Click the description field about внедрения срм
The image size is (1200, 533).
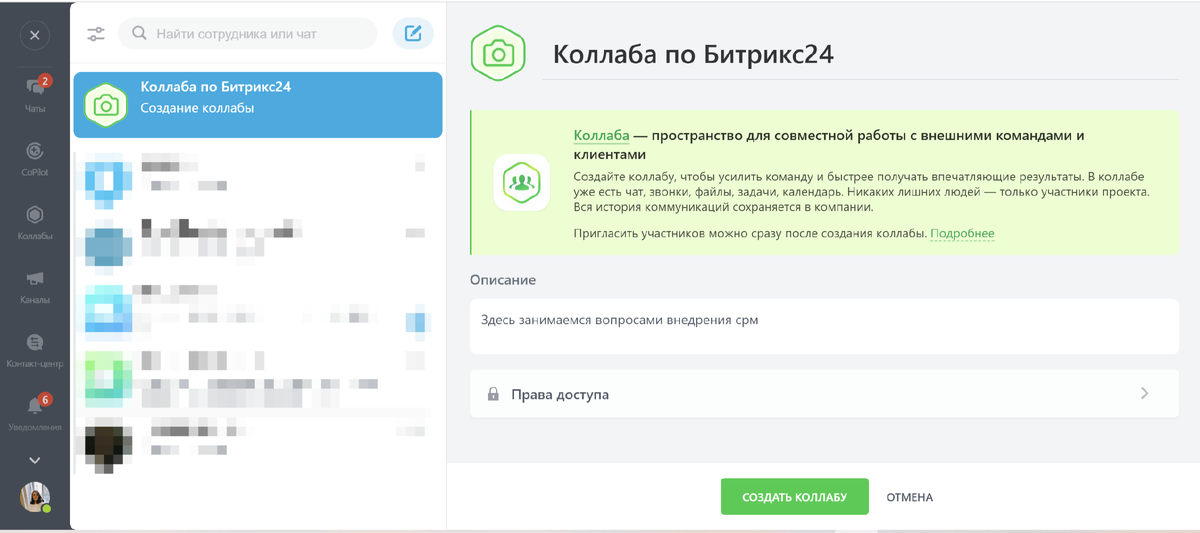tap(824, 326)
